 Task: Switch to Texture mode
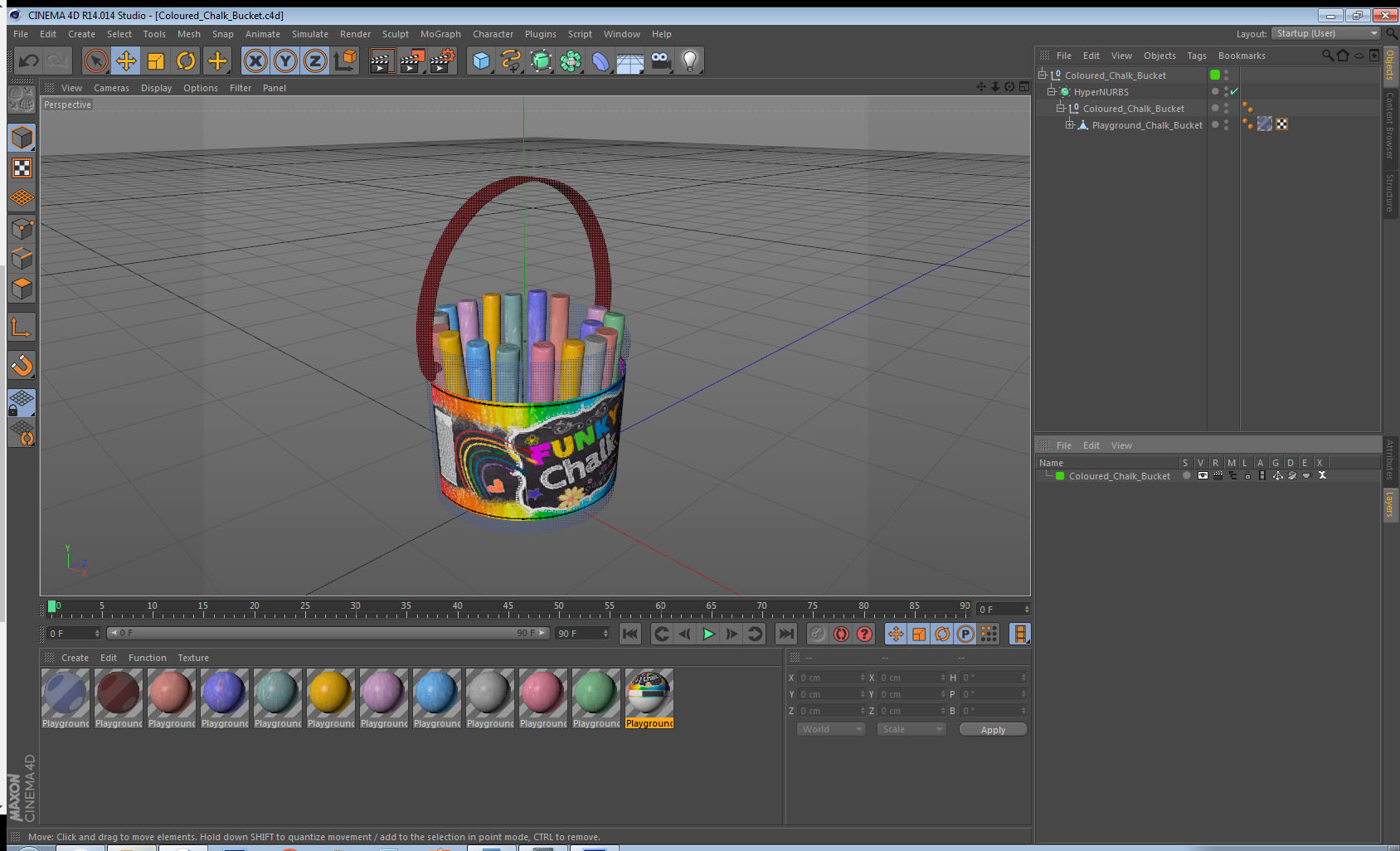pos(22,168)
